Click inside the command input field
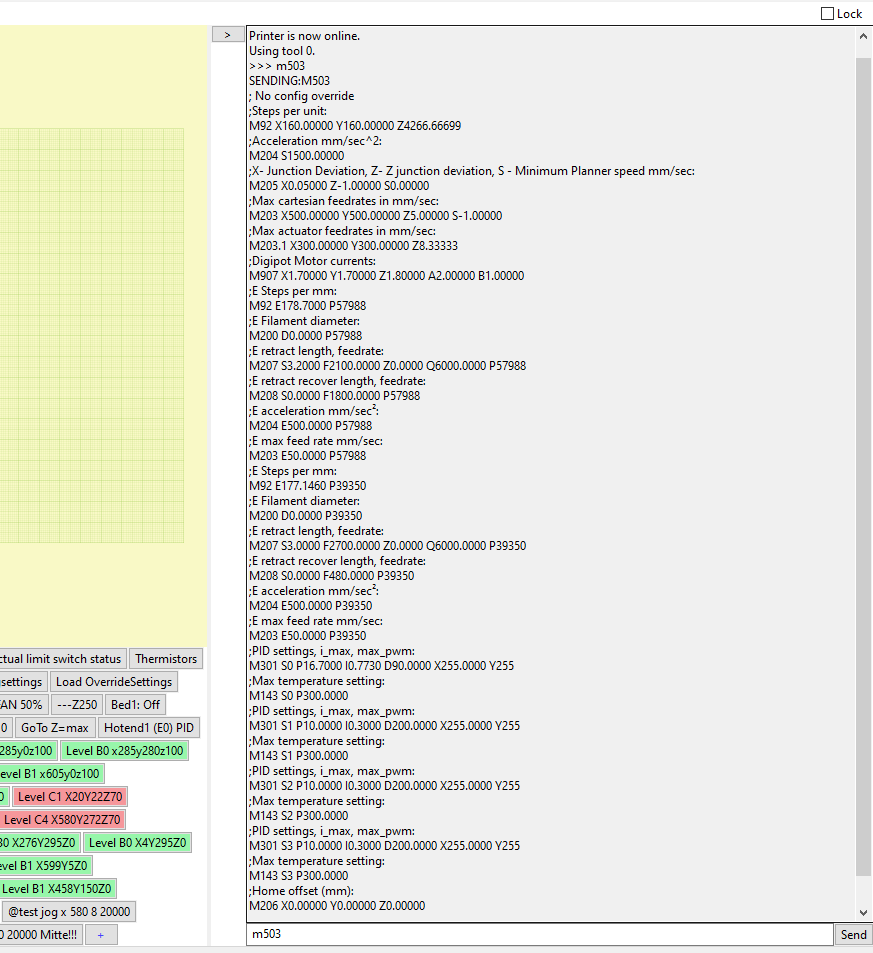This screenshot has height=953, width=873. tap(540, 934)
